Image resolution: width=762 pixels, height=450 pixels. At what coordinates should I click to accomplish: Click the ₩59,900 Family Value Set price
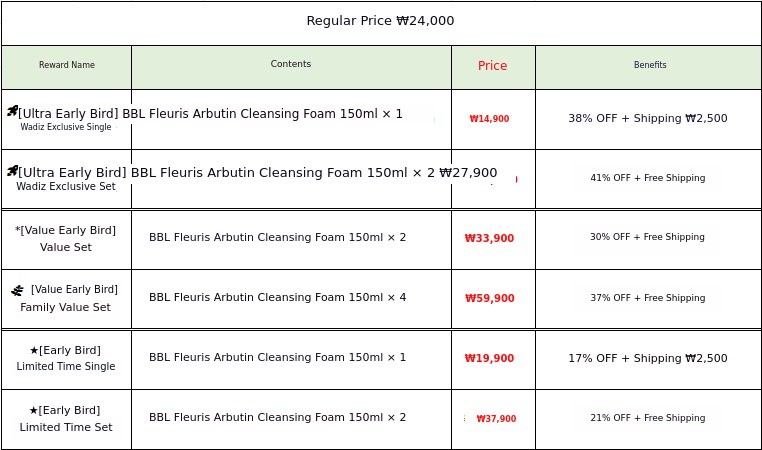pos(489,299)
